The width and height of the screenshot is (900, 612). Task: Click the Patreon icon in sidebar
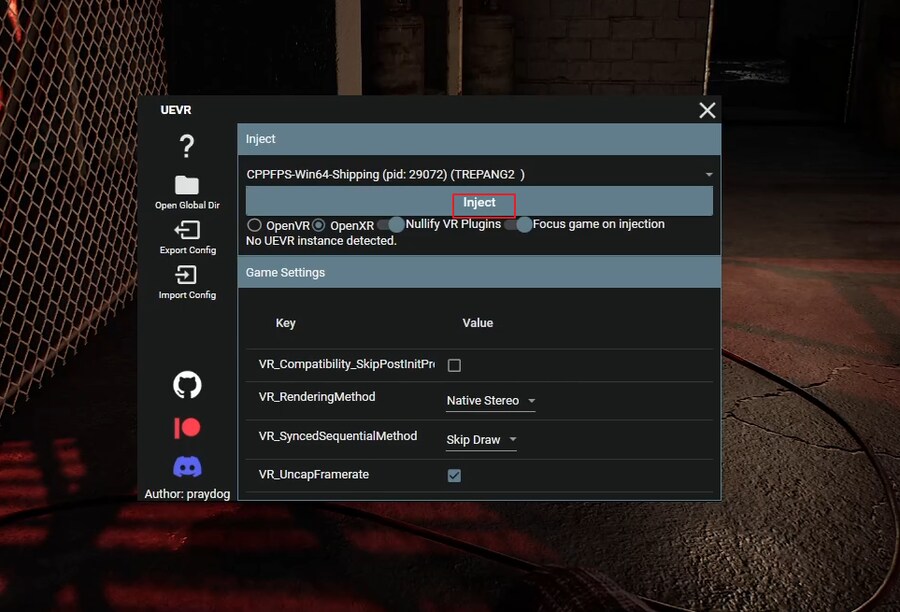[x=186, y=427]
